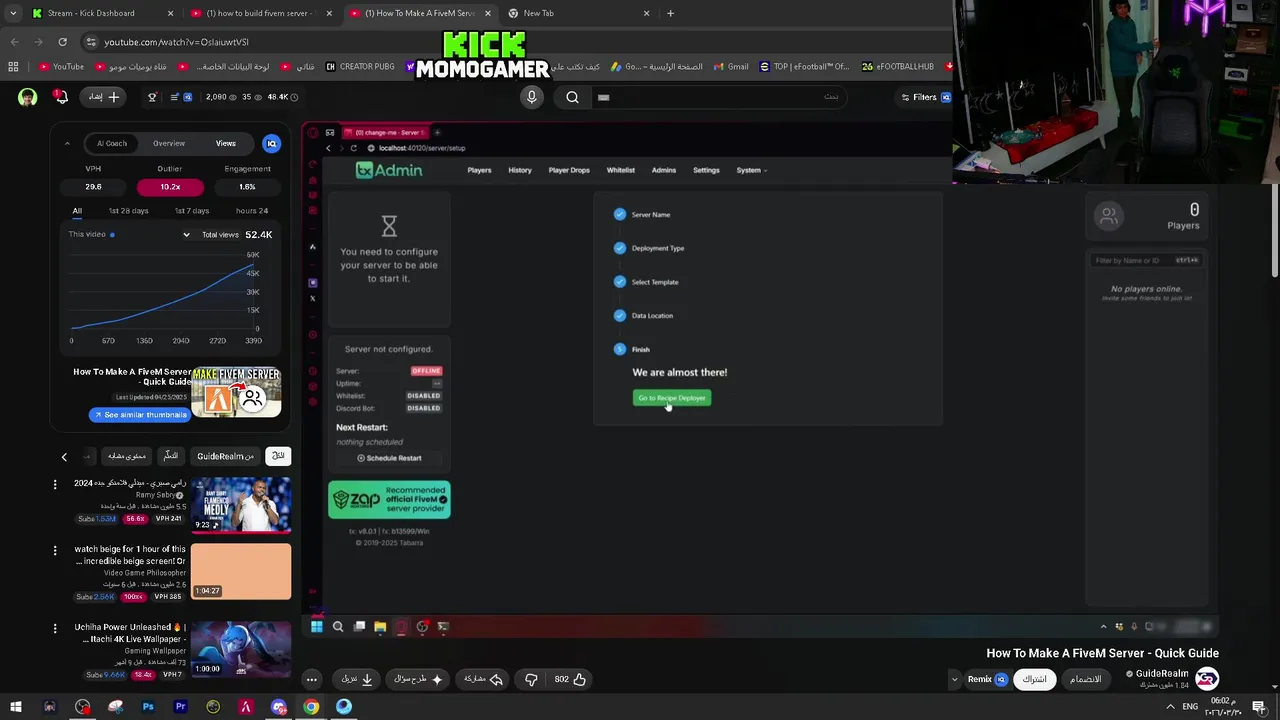Click the txAdmin logo
The image size is (1280, 720).
click(x=389, y=170)
